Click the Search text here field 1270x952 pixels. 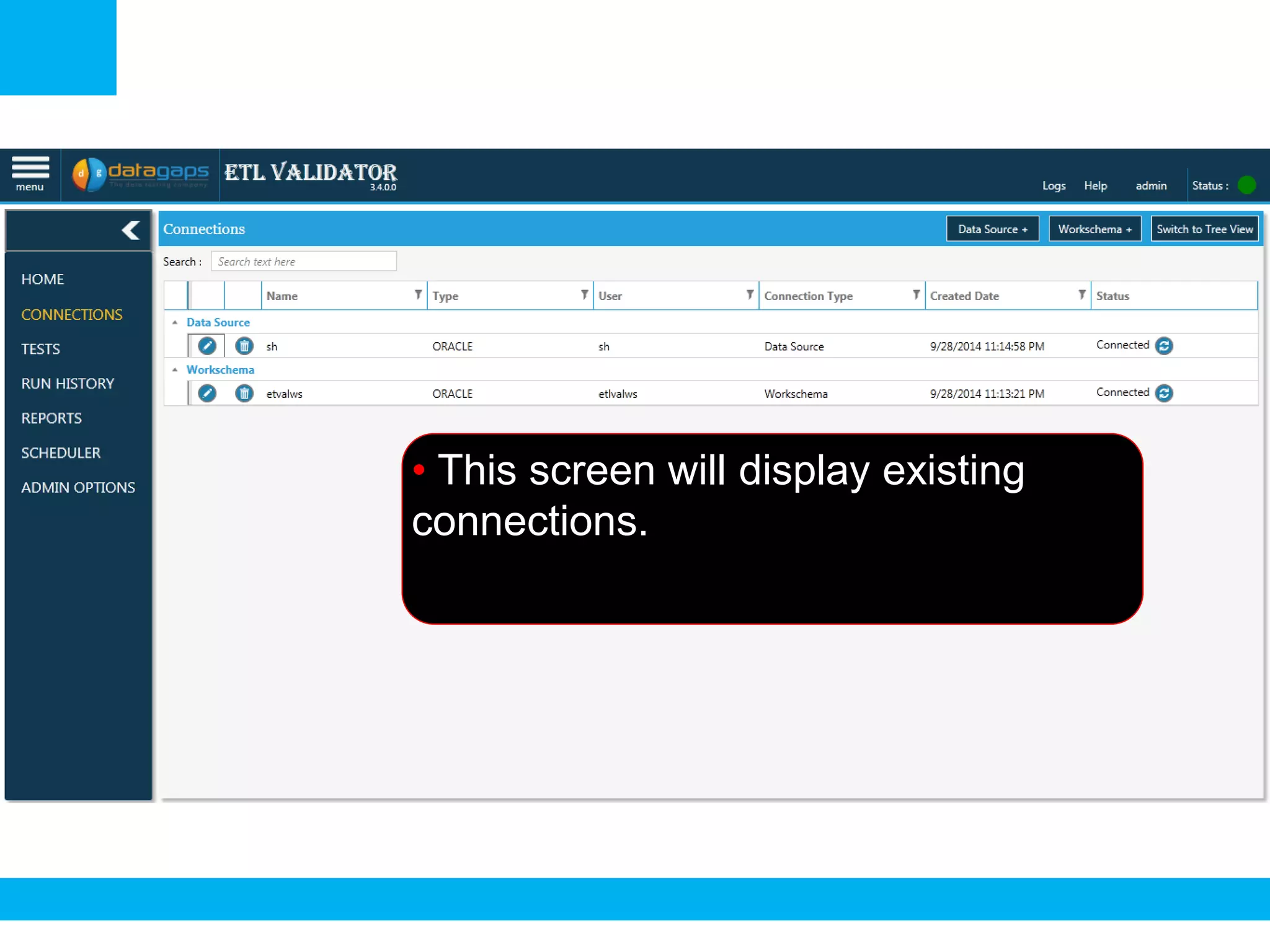pyautogui.click(x=303, y=262)
